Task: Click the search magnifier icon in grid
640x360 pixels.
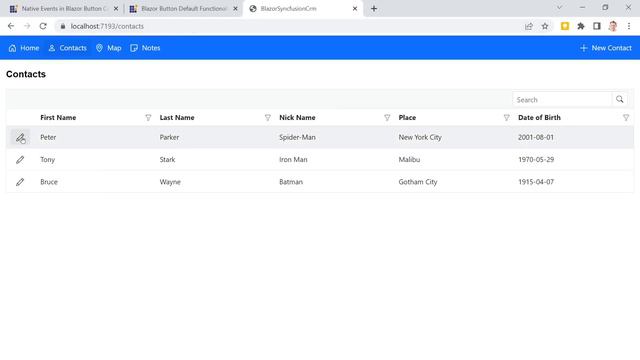Action: click(620, 99)
